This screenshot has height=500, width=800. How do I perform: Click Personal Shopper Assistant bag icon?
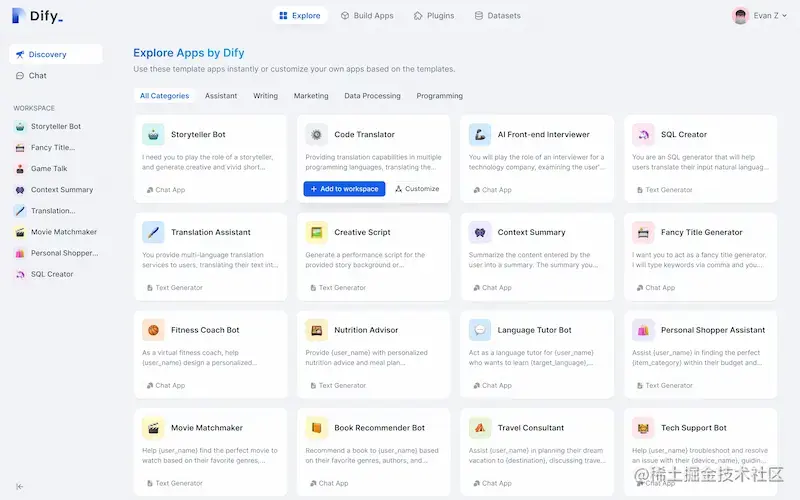pyautogui.click(x=643, y=330)
